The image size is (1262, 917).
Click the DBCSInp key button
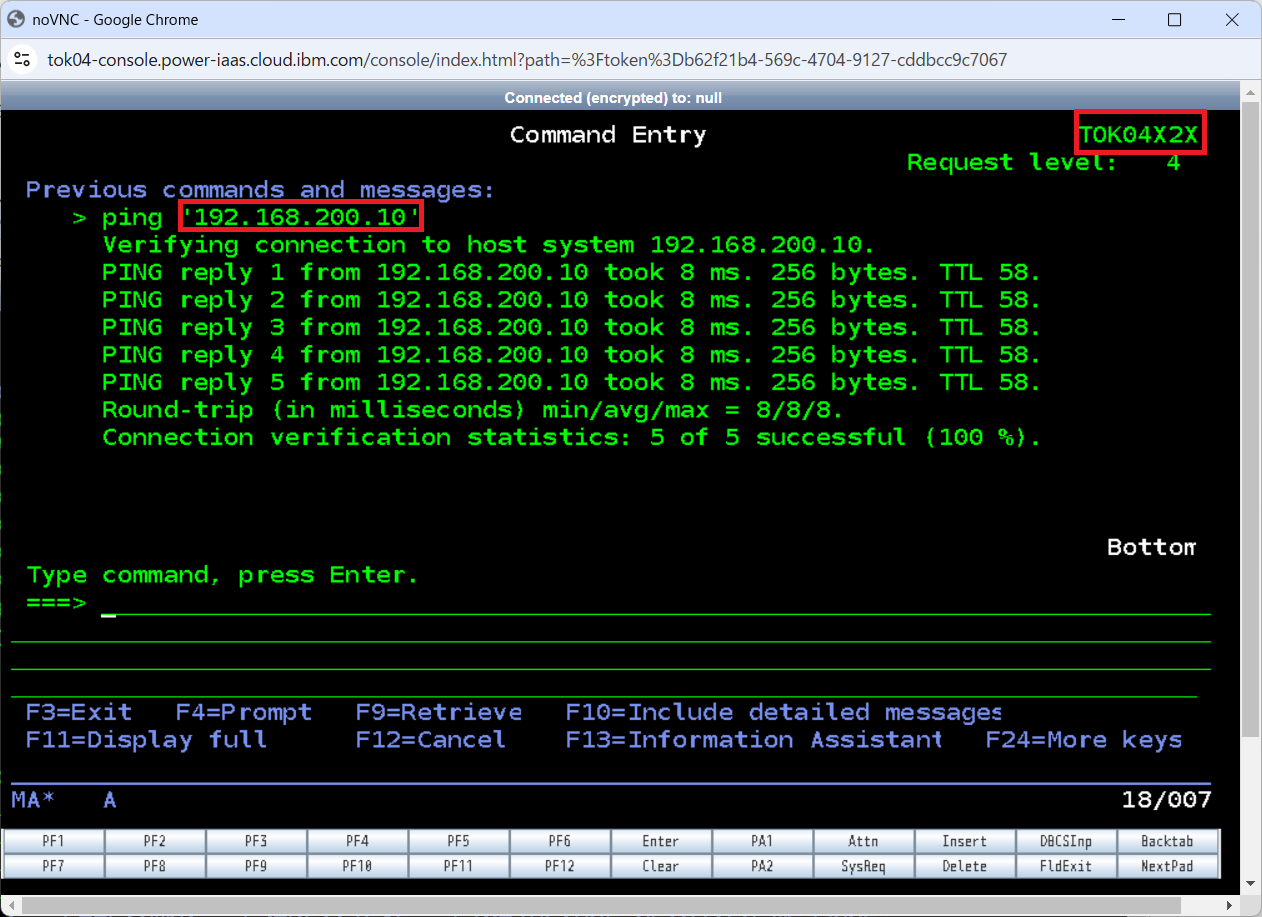pyautogui.click(x=1065, y=841)
